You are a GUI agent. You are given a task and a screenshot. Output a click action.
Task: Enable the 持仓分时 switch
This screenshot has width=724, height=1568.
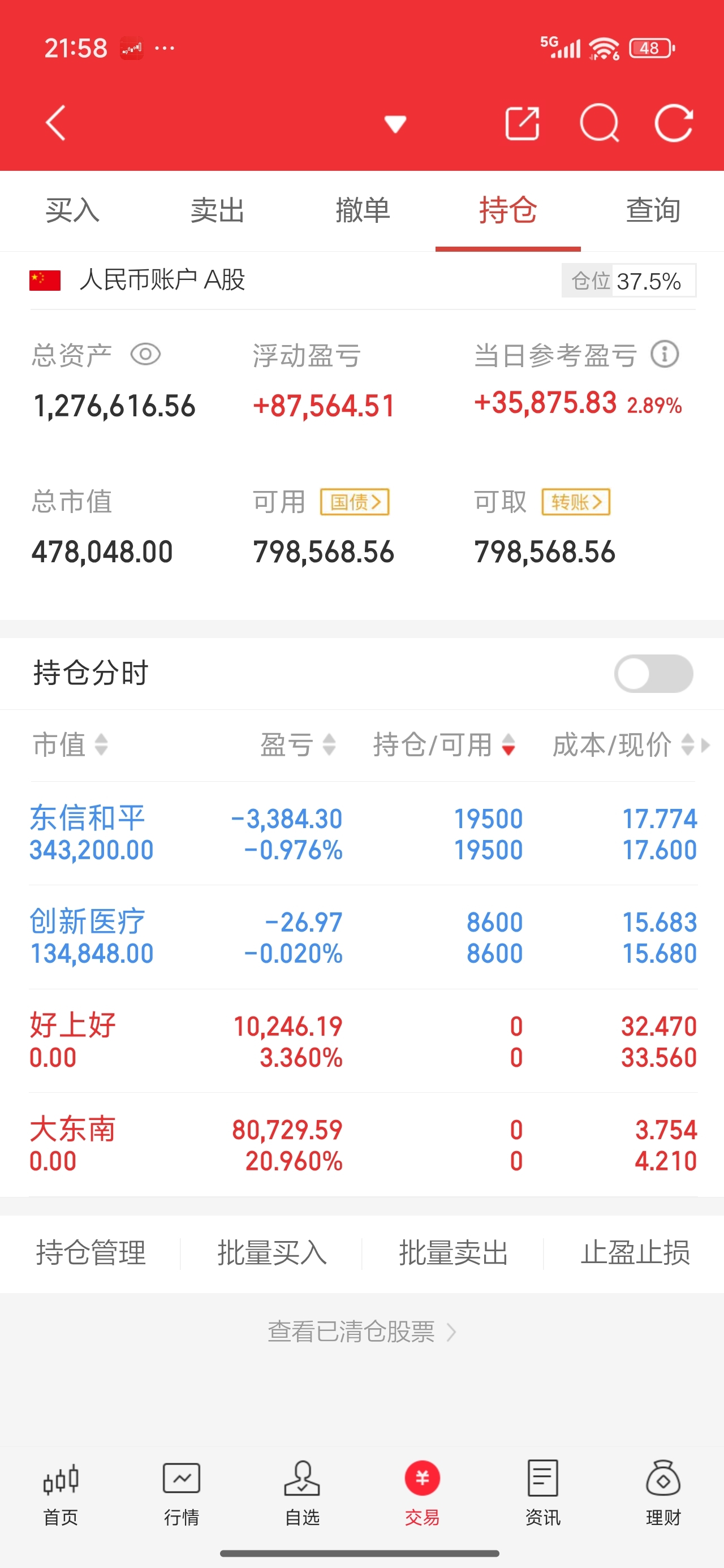(x=653, y=673)
